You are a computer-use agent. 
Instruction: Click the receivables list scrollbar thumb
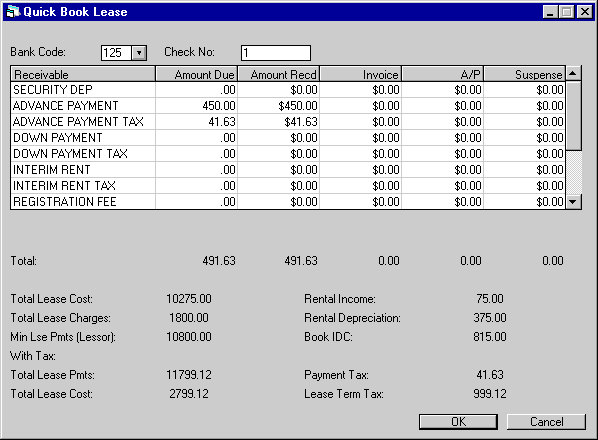point(573,115)
